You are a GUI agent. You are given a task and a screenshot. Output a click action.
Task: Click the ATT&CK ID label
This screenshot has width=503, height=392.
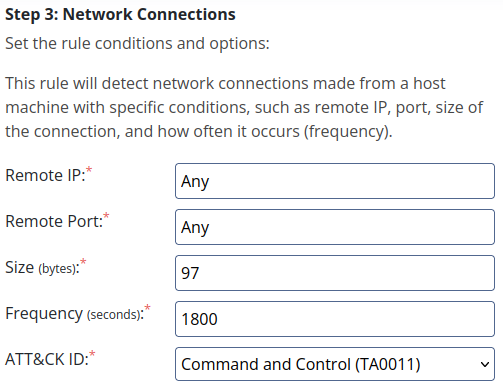pyautogui.click(x=47, y=359)
